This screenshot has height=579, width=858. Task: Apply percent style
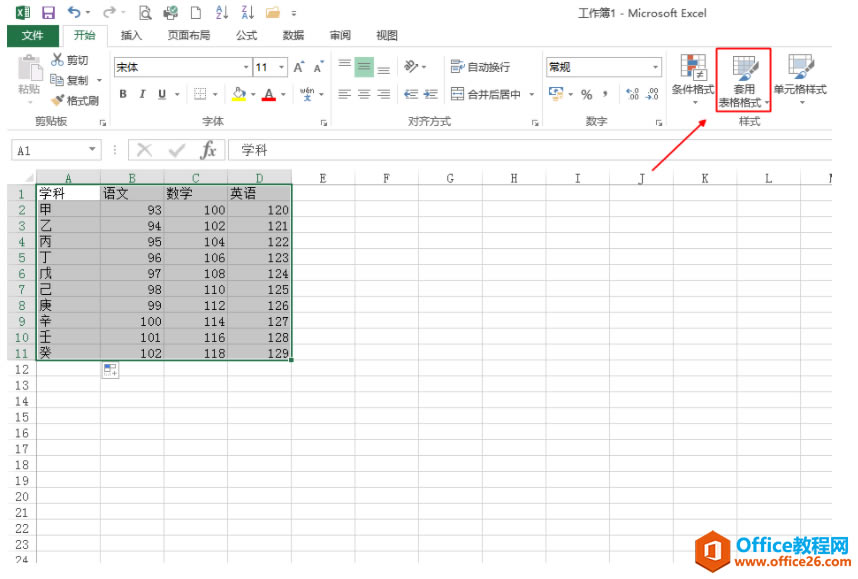587,95
